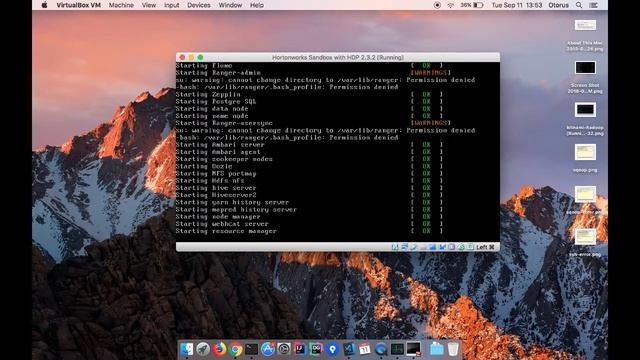Open the Apple menu

tap(44, 5)
